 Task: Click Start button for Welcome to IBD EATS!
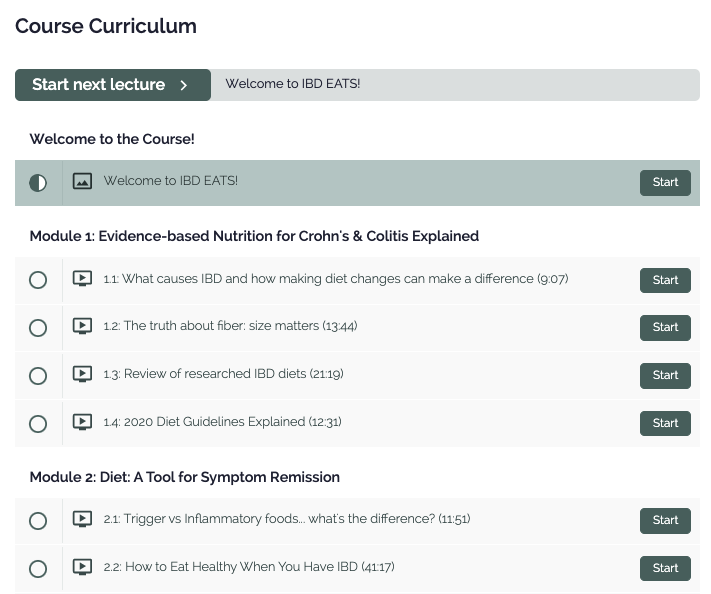click(x=665, y=183)
